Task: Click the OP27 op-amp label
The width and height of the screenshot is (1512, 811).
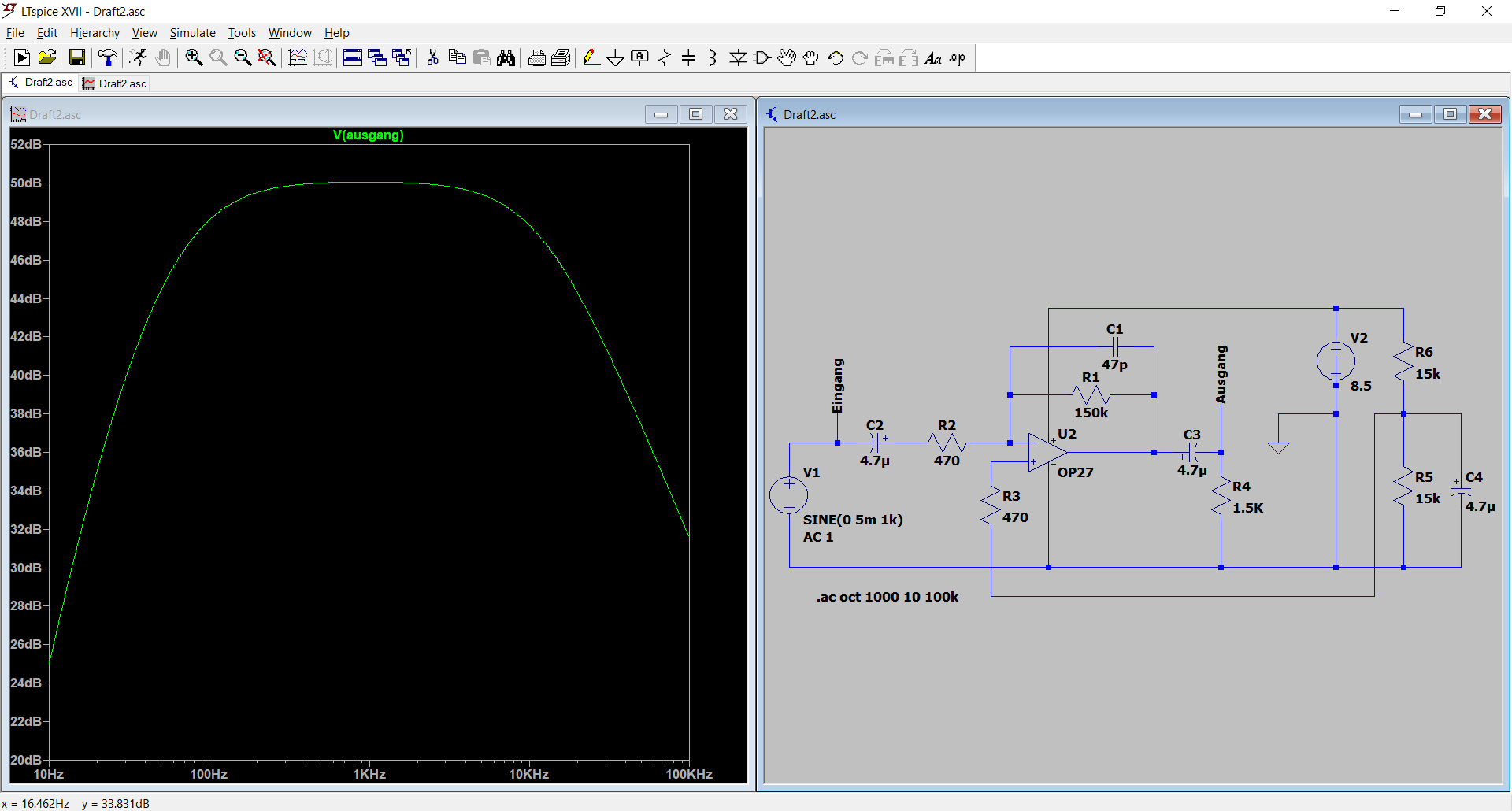Action: [1075, 472]
